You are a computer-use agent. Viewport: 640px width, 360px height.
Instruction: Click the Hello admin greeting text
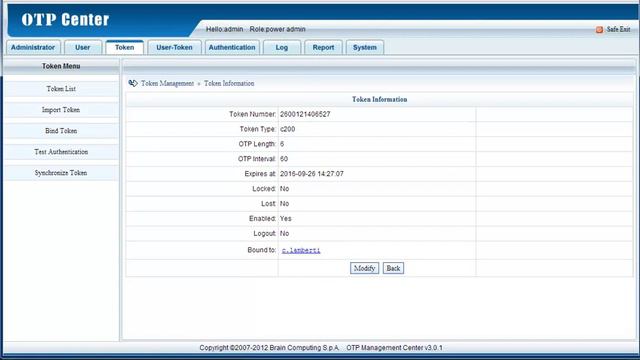click(x=224, y=29)
